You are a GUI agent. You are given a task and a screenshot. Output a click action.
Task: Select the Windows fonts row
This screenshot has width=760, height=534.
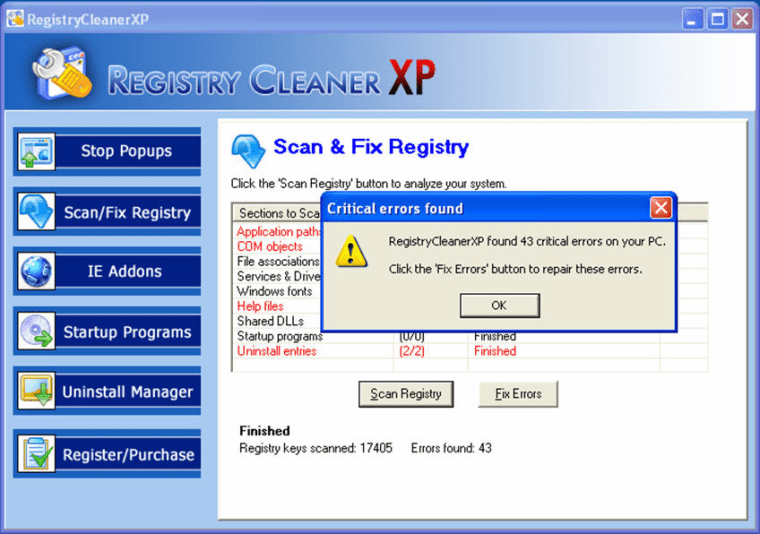[278, 292]
